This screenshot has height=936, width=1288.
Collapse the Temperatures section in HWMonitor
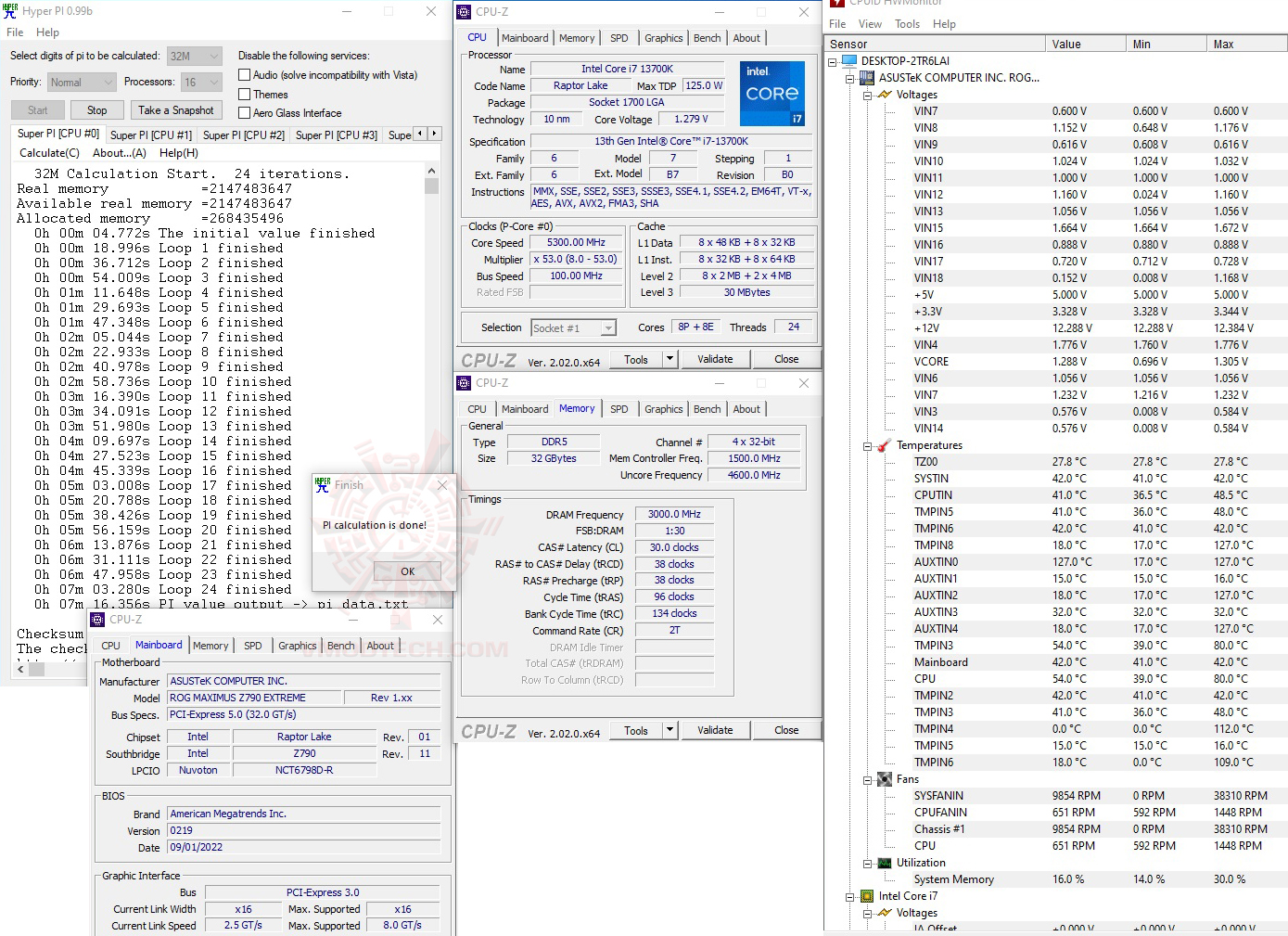point(868,446)
